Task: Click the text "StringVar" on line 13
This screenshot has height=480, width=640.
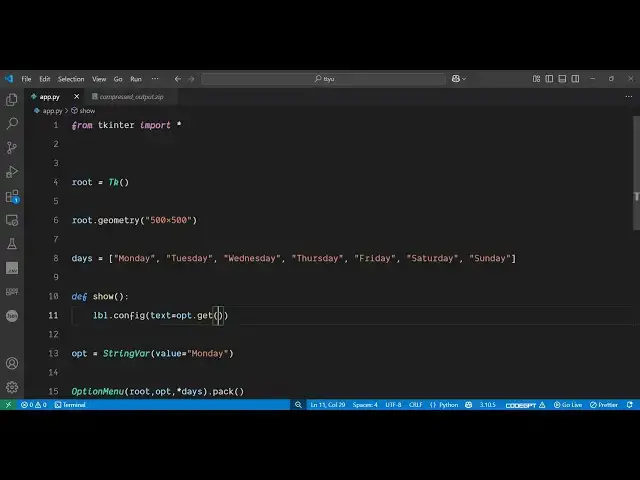Action: pos(126,353)
